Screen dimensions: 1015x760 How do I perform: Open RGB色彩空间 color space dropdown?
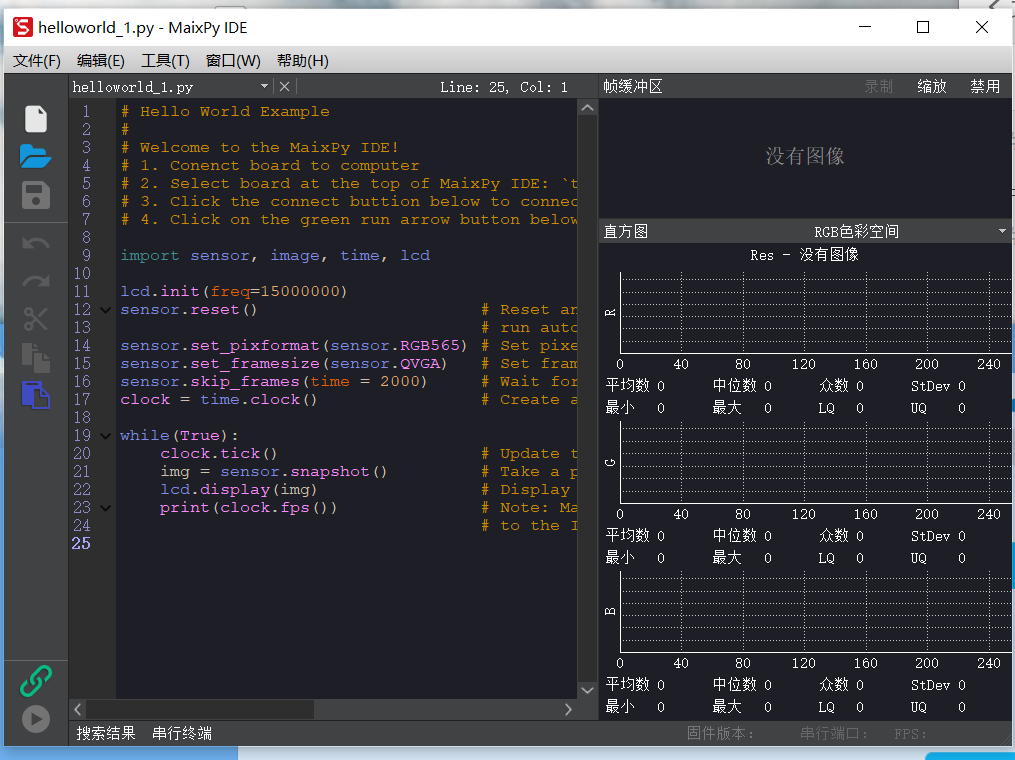pyautogui.click(x=1002, y=231)
